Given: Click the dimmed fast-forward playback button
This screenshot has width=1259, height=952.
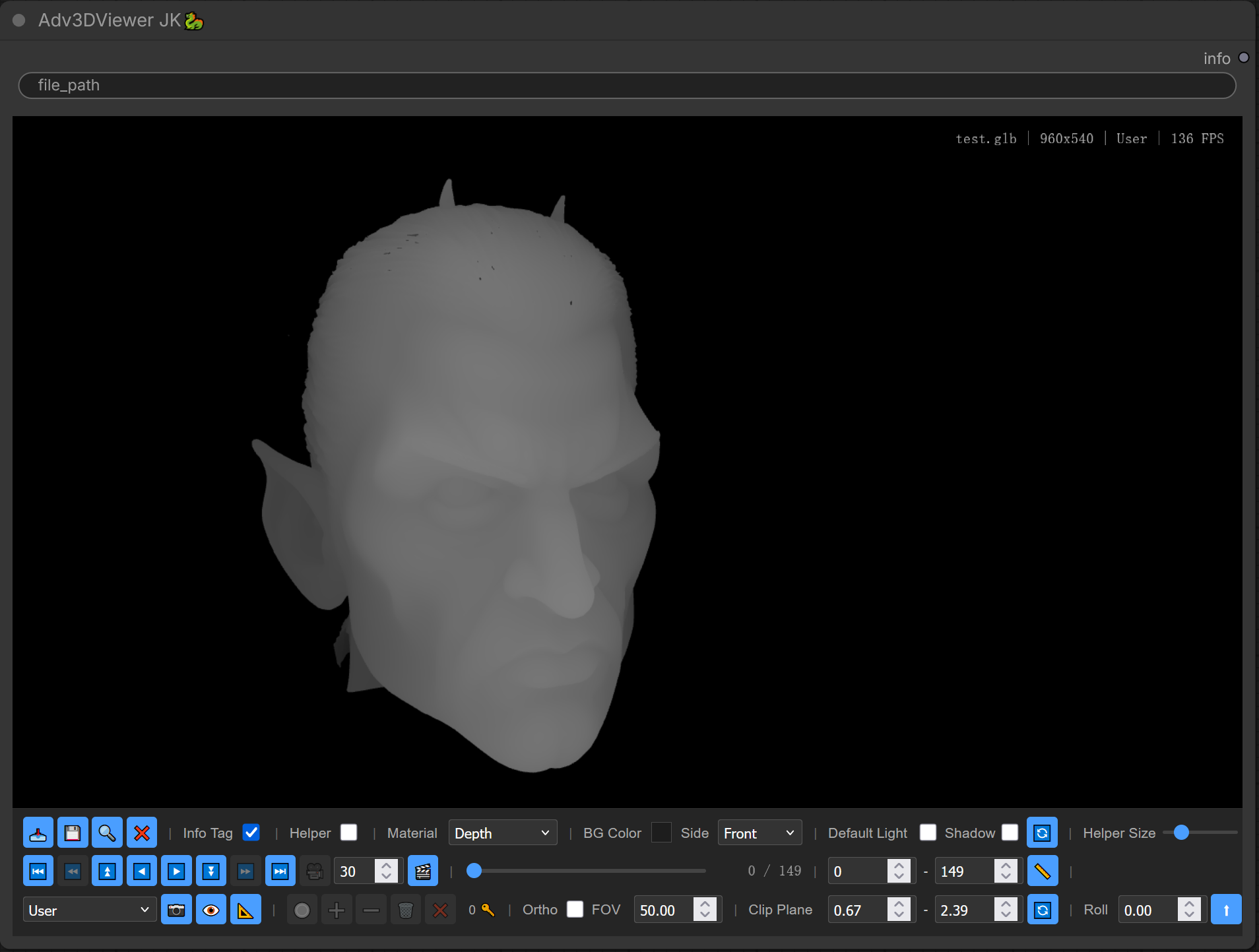Looking at the screenshot, I should tap(245, 871).
